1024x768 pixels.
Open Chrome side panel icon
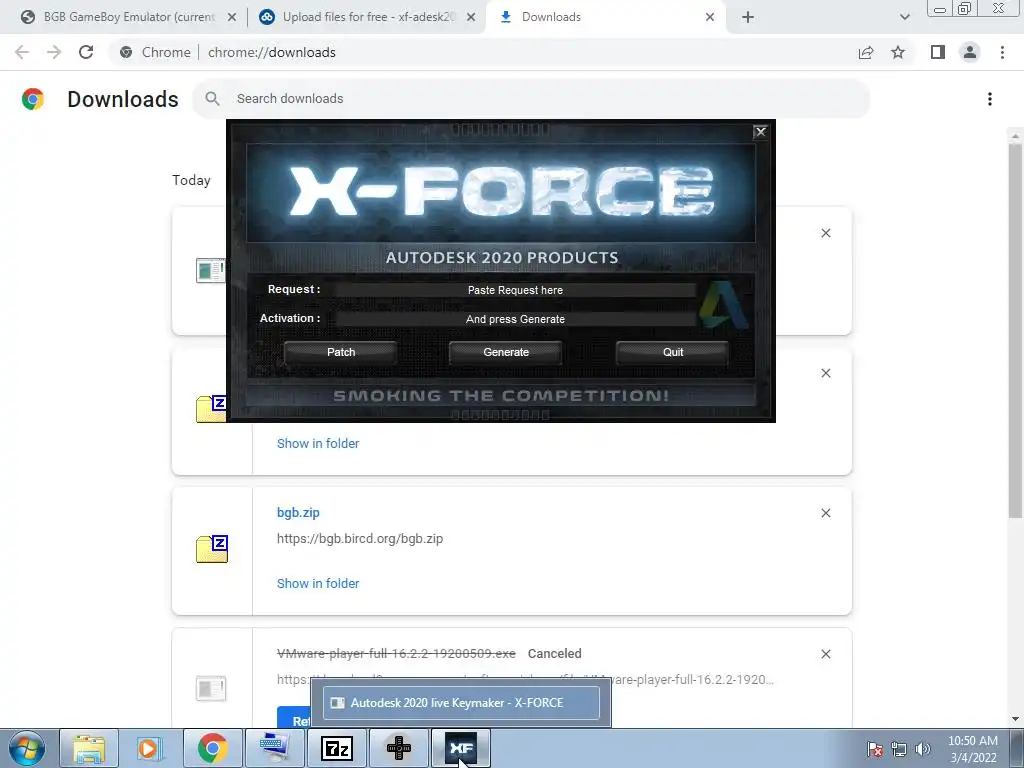[938, 52]
